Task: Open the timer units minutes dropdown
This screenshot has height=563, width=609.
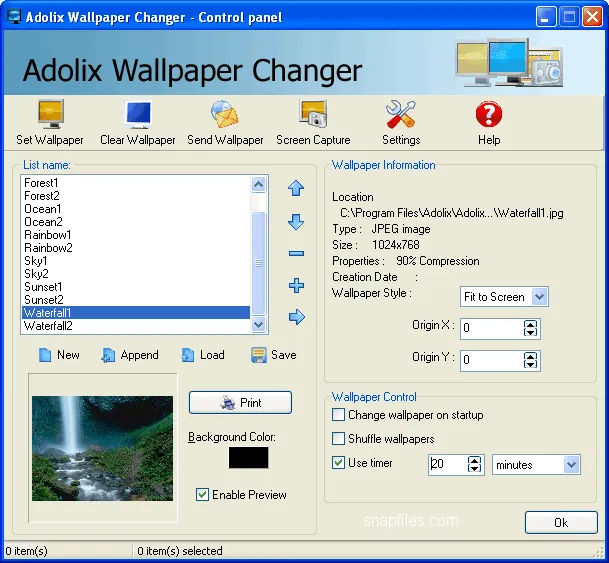Action: [571, 465]
